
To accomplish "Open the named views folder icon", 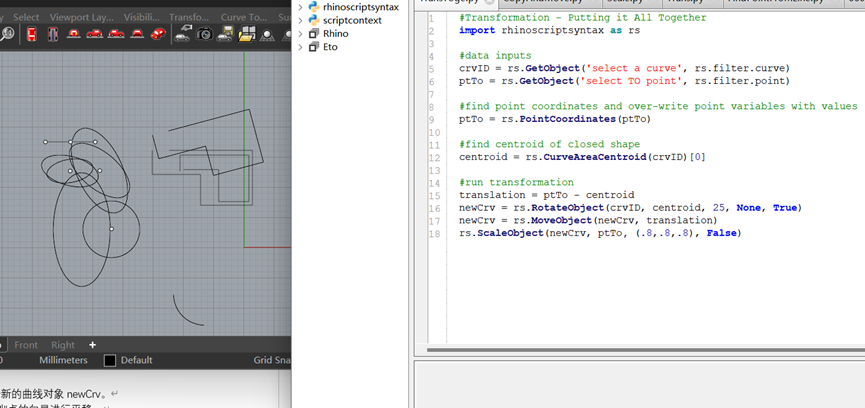I will (246, 34).
